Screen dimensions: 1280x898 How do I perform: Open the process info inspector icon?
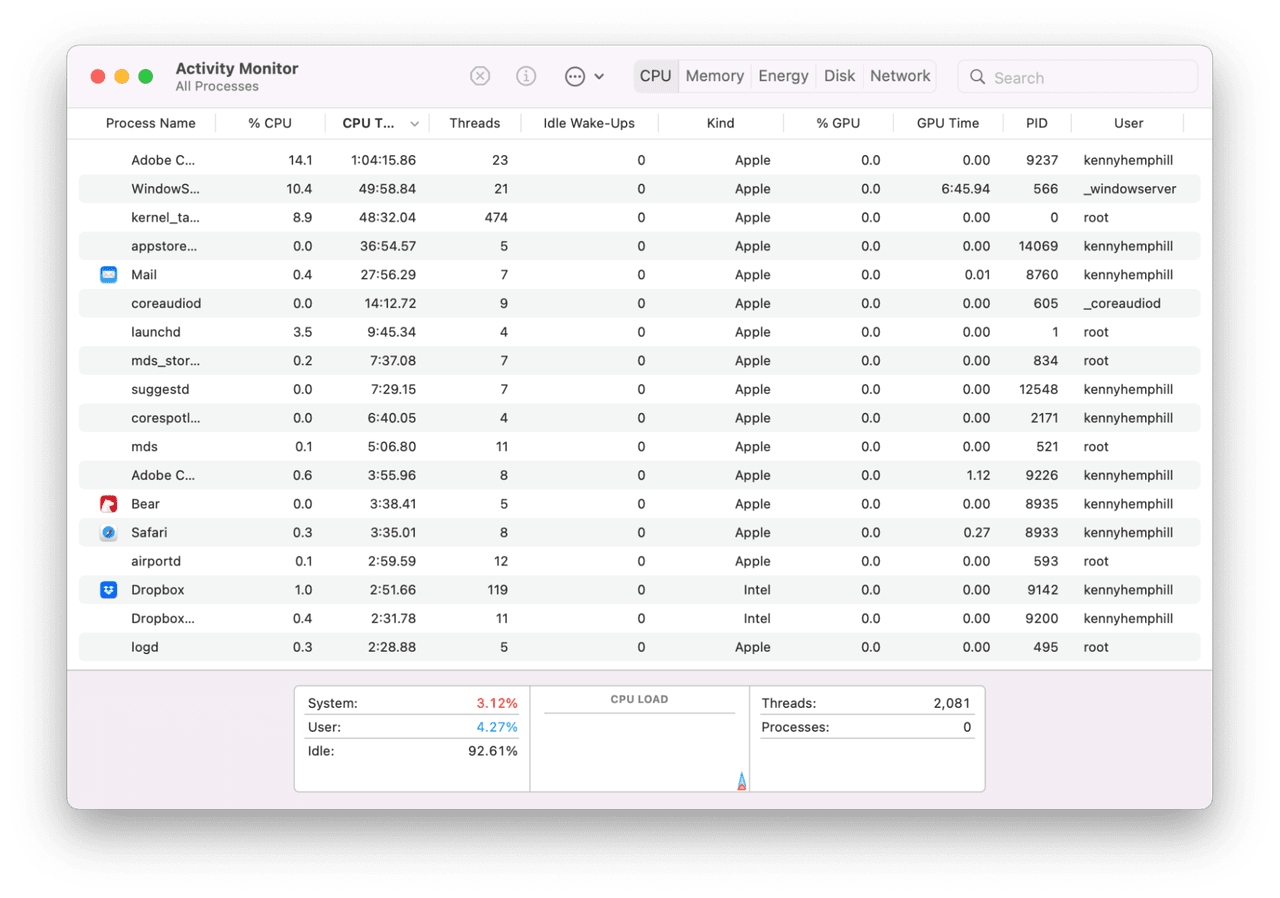526,77
